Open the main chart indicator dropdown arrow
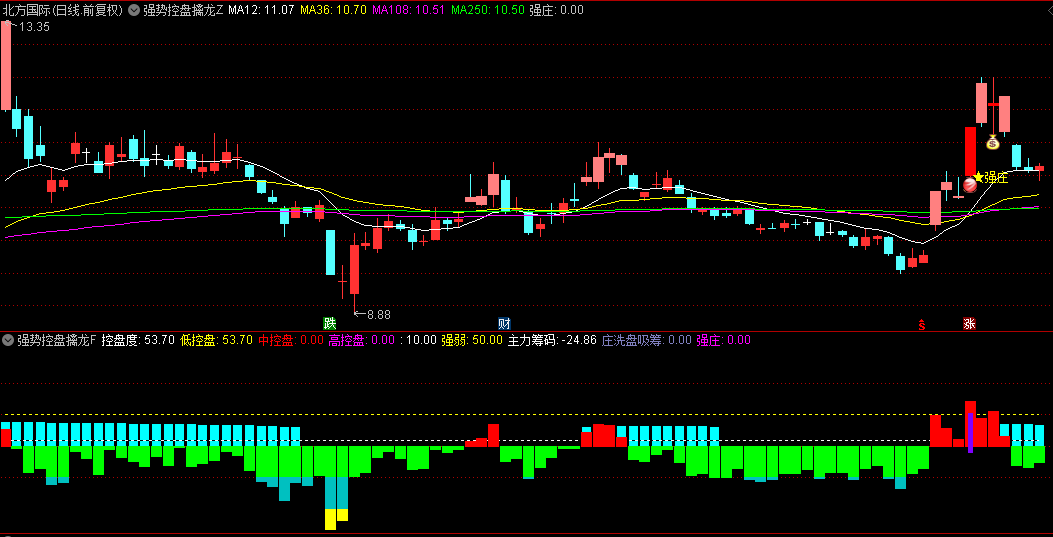1053x537 pixels. 133,10
